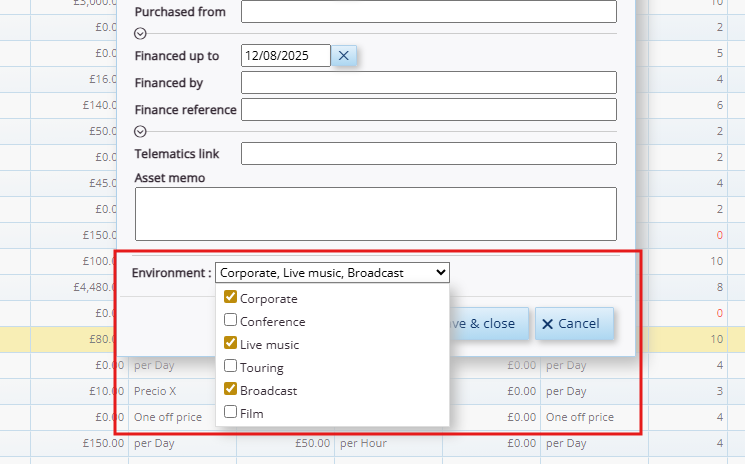Select the £4,480 price cell in background grid

[x=74, y=287]
